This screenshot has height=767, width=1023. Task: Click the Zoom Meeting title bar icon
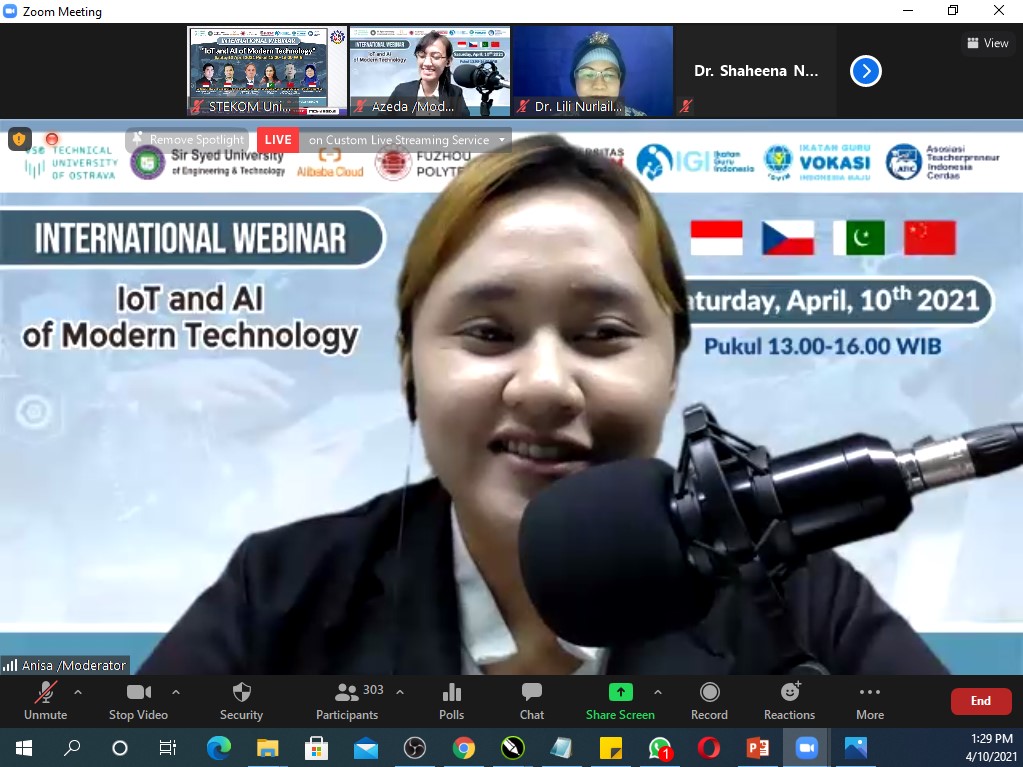tap(10, 11)
